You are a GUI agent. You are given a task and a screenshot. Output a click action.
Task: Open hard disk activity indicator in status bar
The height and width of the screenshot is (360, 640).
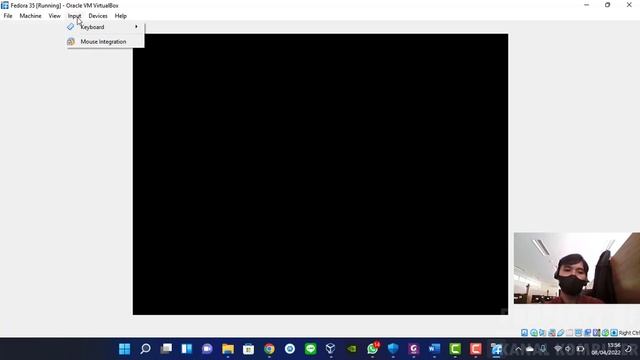click(x=524, y=333)
